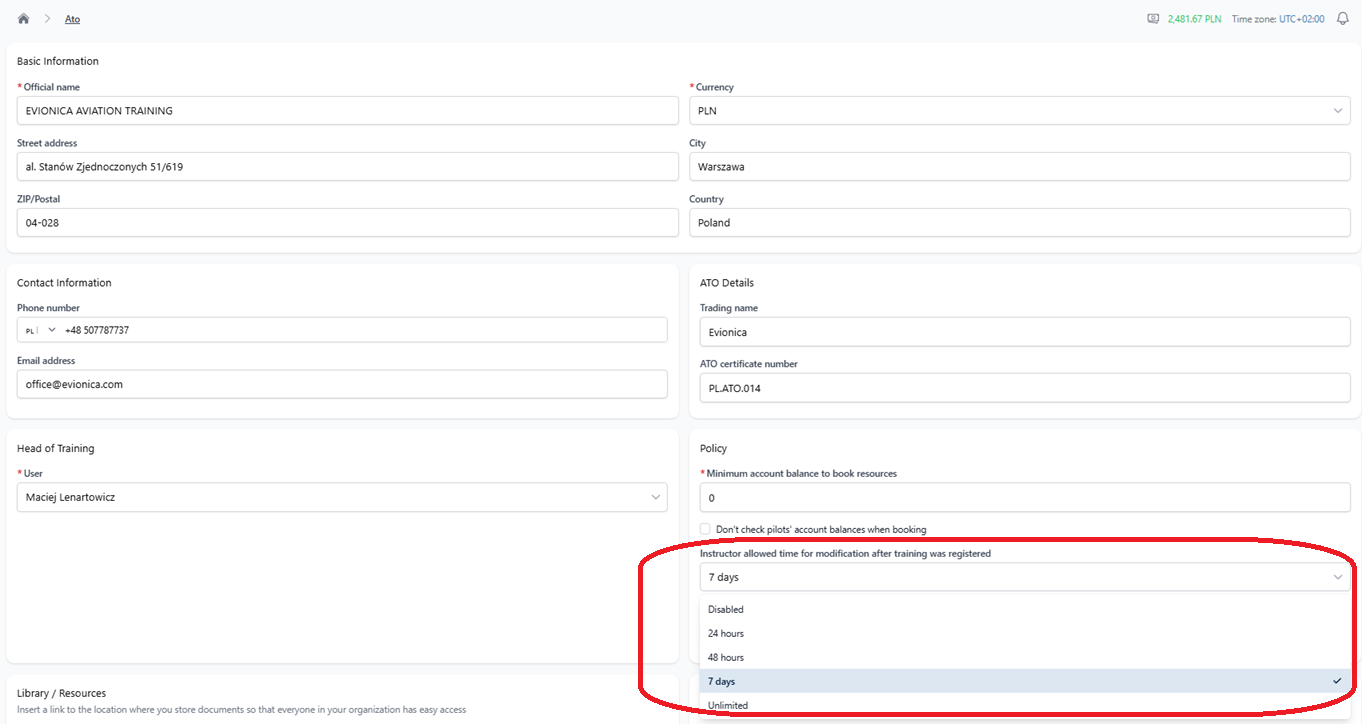
Task: Collapse the 7 days modification time dropdown
Action: (1025, 577)
